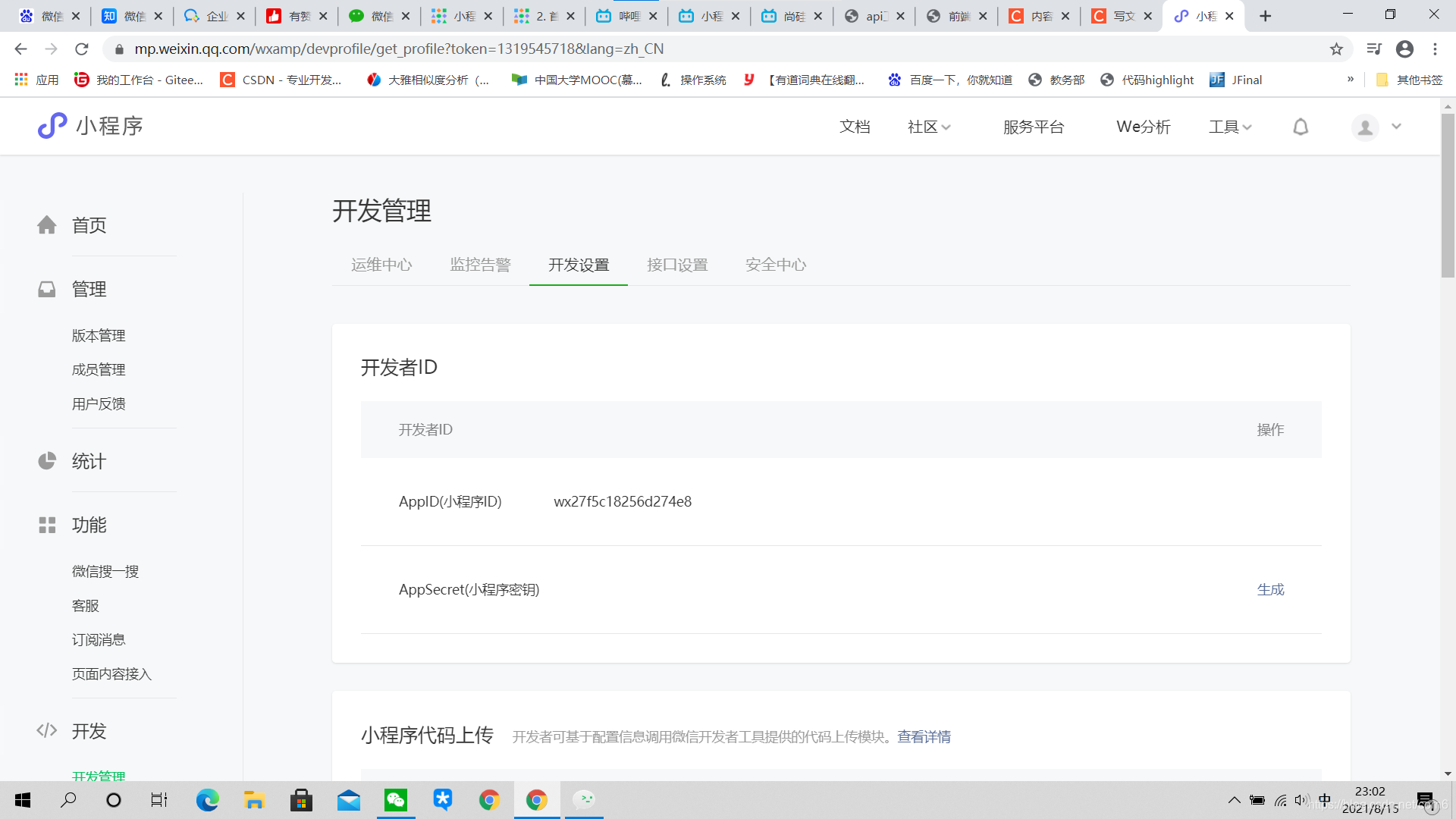Switch to 安全中心 tab
Image resolution: width=1456 pixels, height=819 pixels.
(776, 265)
